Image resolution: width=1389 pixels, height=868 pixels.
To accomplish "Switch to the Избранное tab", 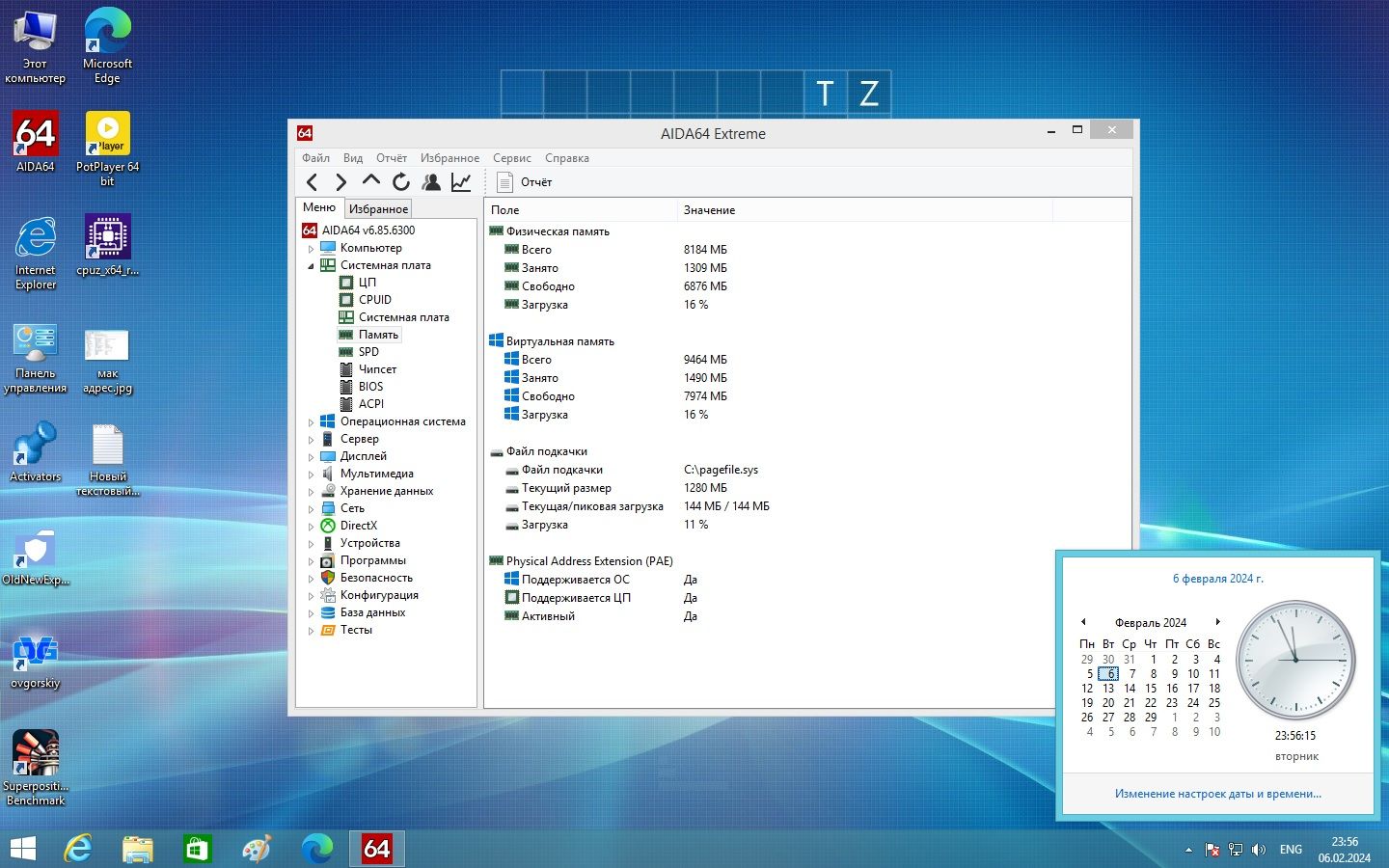I will pos(378,208).
